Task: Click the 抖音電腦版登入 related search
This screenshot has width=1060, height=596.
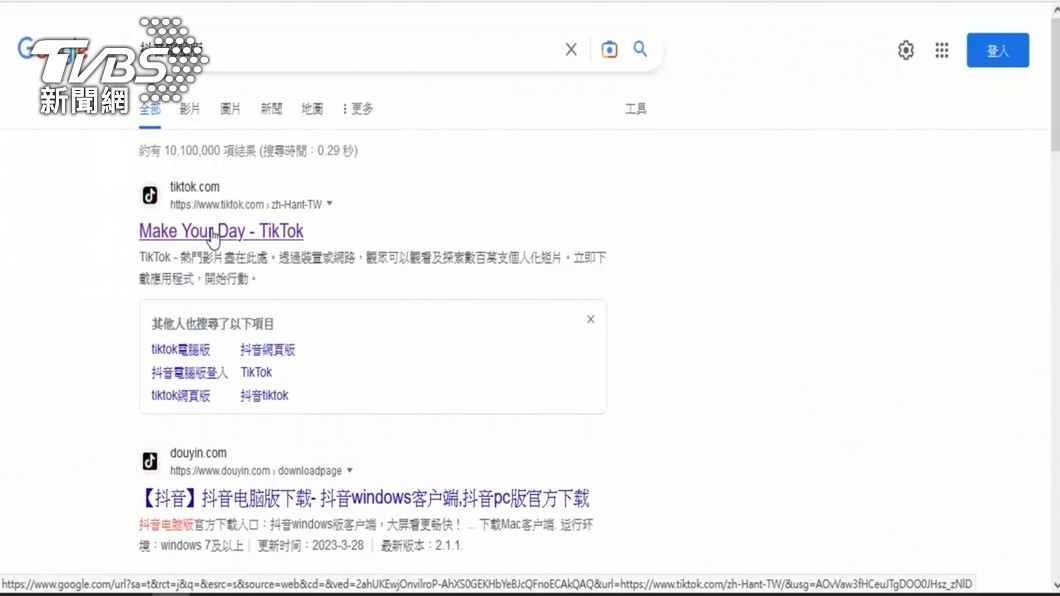Action: coord(189,372)
